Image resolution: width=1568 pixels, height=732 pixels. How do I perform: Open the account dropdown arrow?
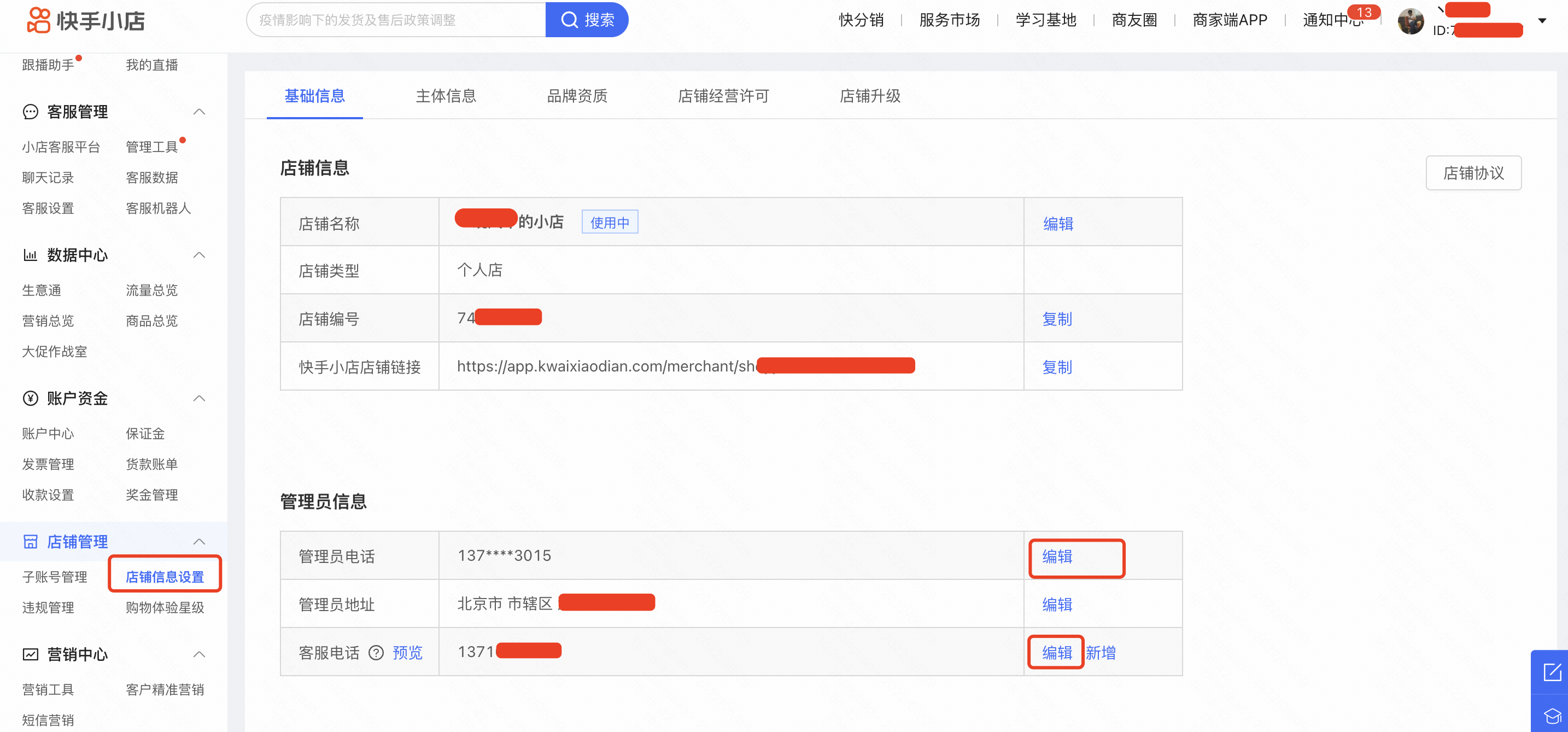1542,21
